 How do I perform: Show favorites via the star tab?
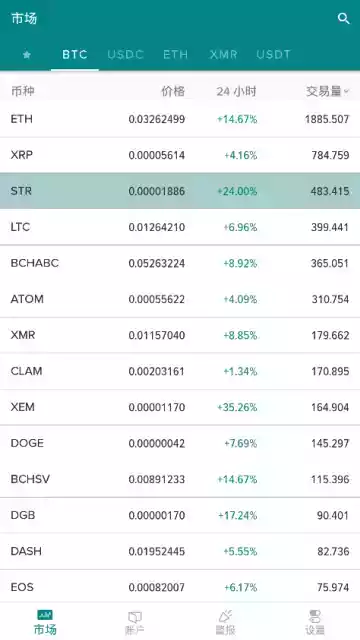click(27, 55)
